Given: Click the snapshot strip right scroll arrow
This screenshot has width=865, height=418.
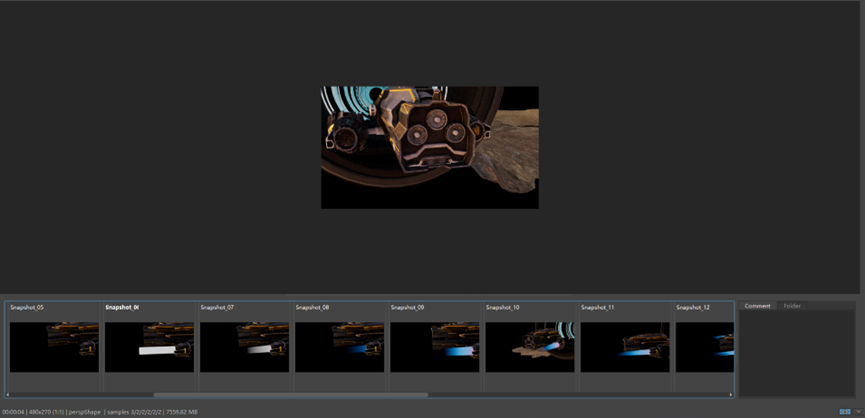Looking at the screenshot, I should tap(731, 395).
